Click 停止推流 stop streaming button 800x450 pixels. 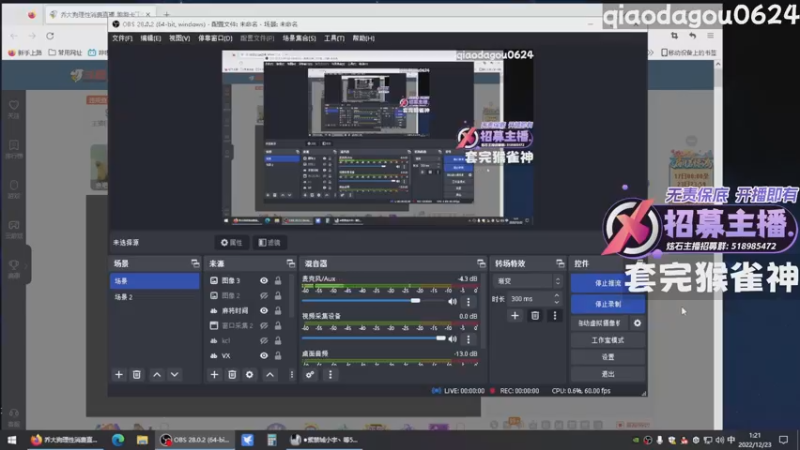click(608, 283)
